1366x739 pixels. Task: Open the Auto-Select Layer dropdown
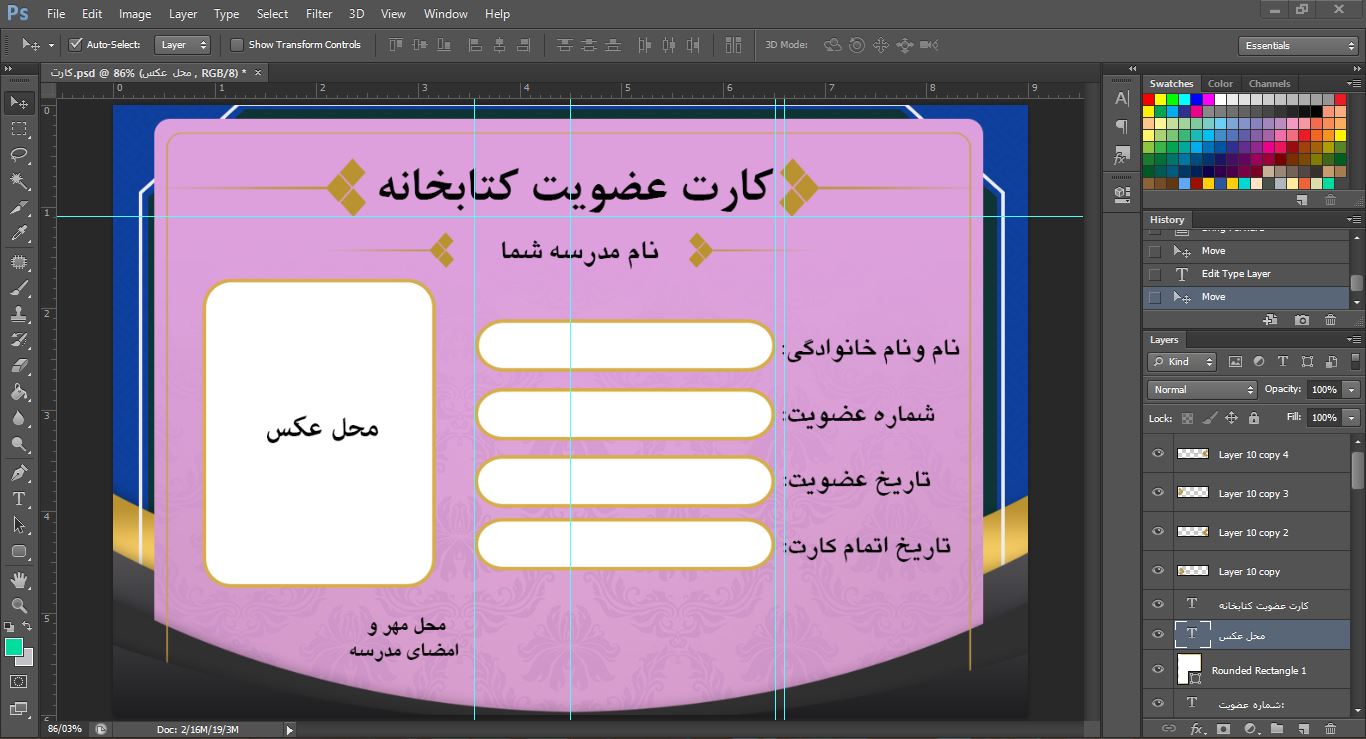point(182,45)
